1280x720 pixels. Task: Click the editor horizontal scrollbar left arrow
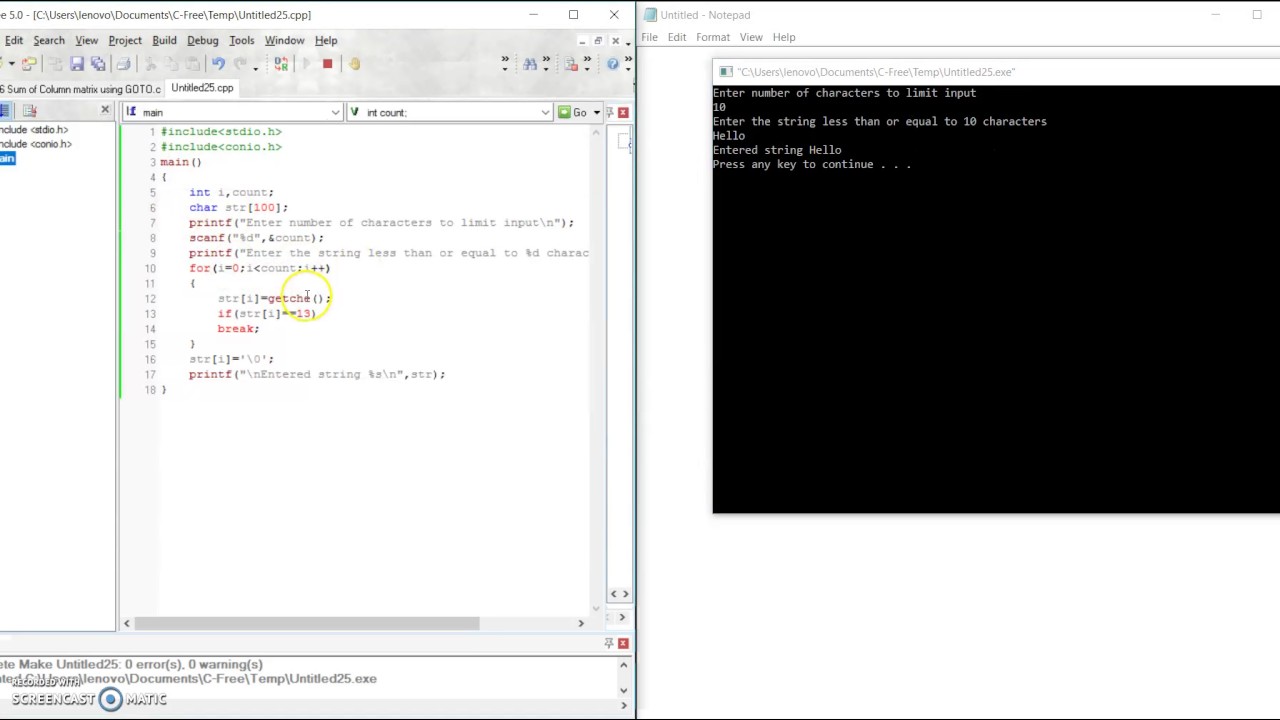pos(127,623)
